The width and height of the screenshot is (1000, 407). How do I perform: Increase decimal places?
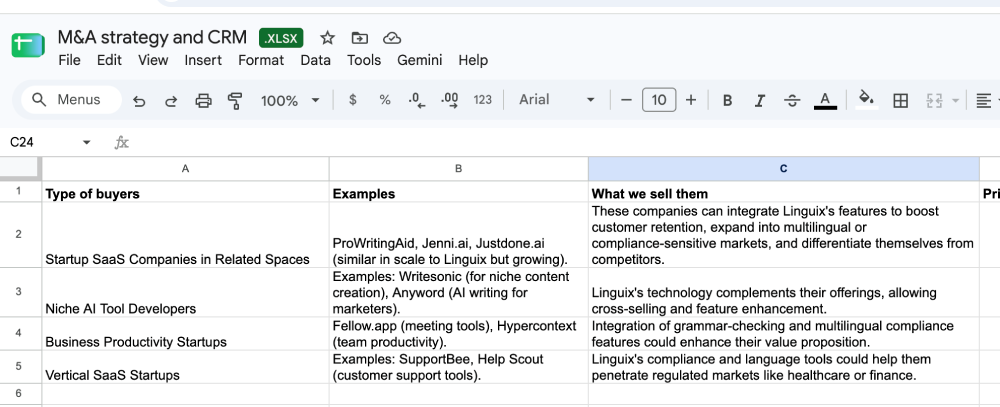tap(450, 100)
